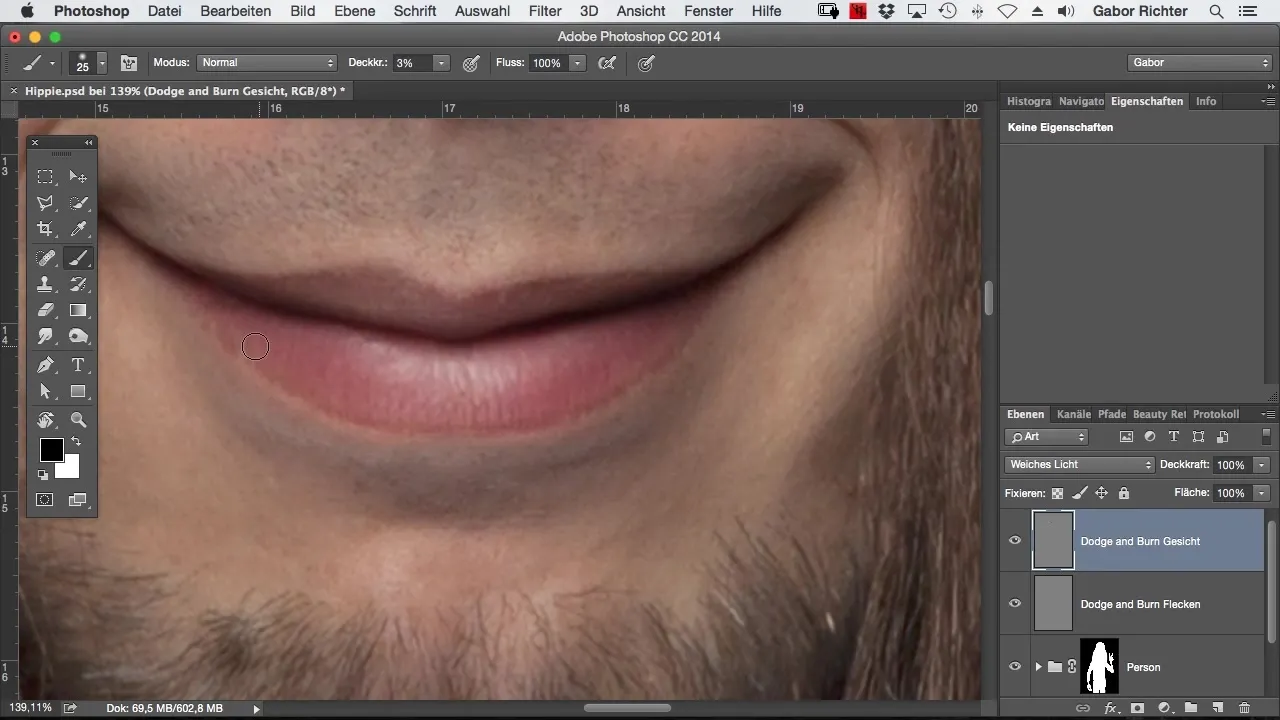Open the brush preset picker arrow
Image resolution: width=1280 pixels, height=720 pixels.
[102, 63]
